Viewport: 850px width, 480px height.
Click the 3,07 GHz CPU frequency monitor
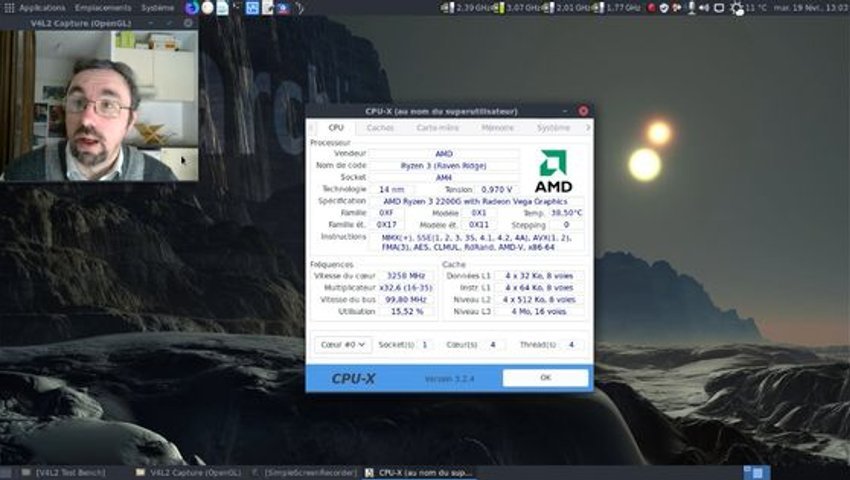coord(517,8)
